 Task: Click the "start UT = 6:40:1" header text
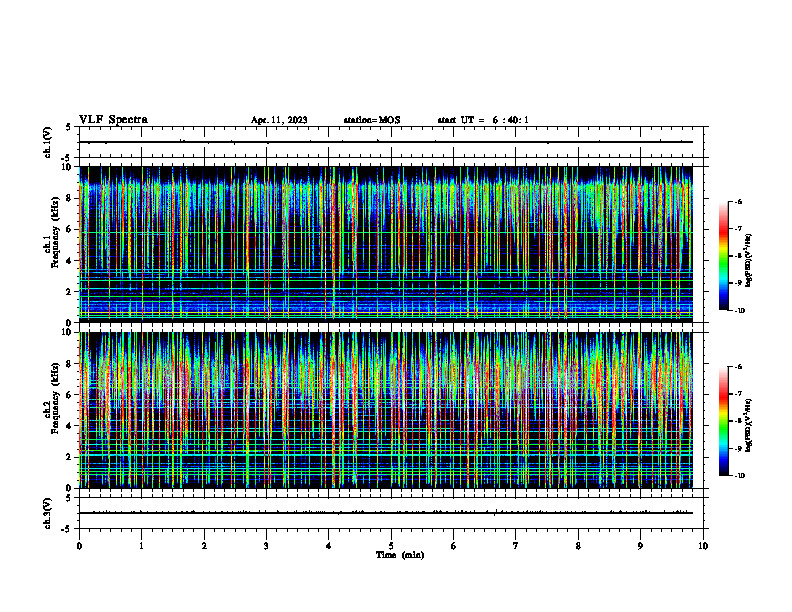(x=483, y=120)
